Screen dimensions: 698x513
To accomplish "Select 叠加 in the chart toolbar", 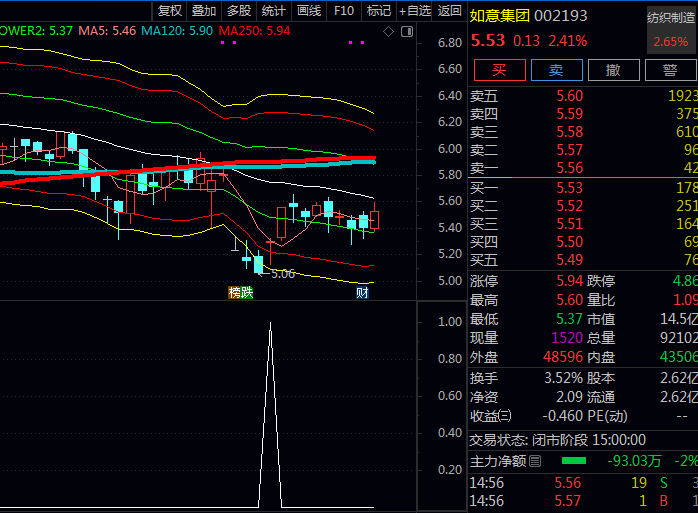I will (204, 10).
